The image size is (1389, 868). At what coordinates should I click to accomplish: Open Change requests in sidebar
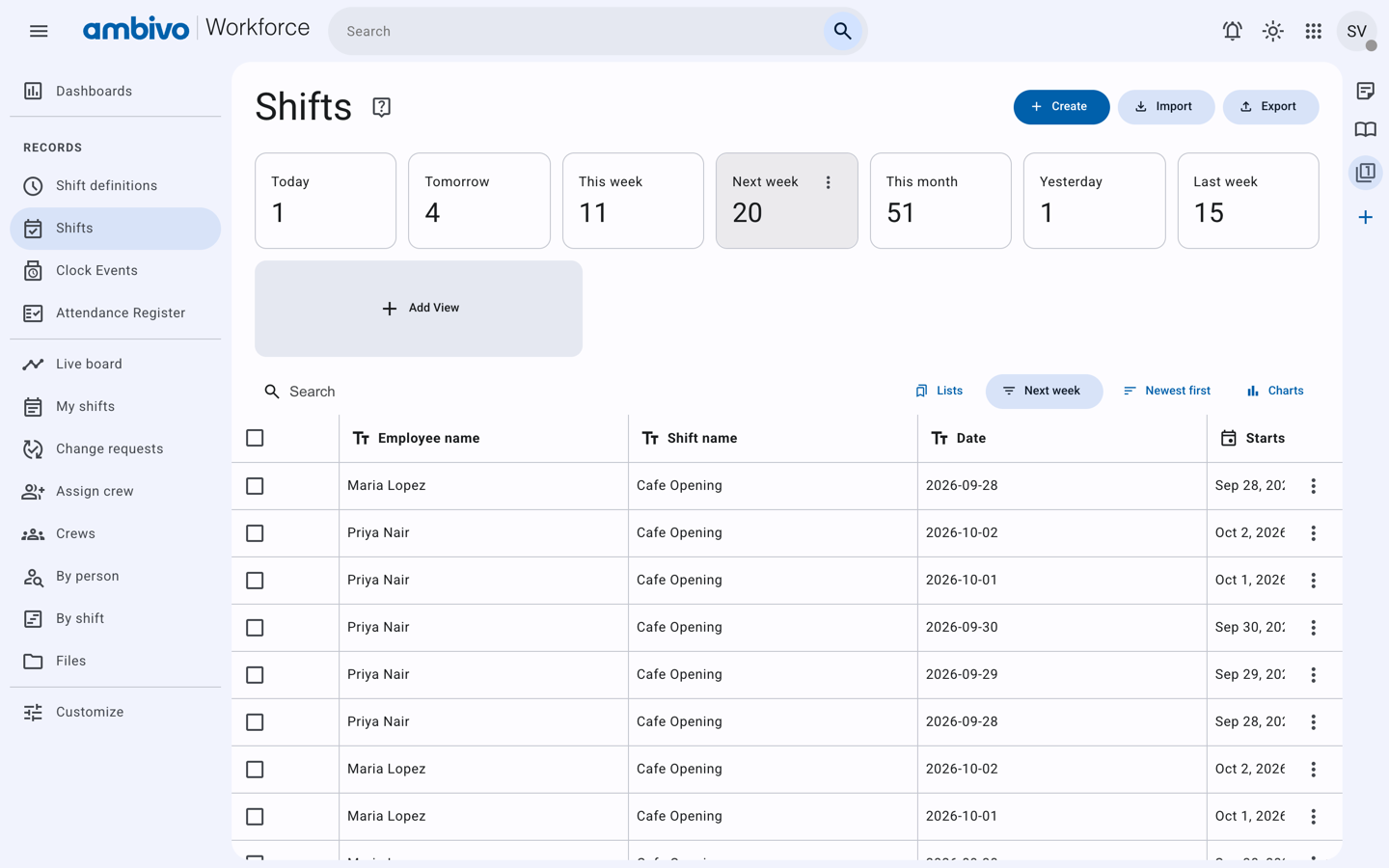[116, 449]
